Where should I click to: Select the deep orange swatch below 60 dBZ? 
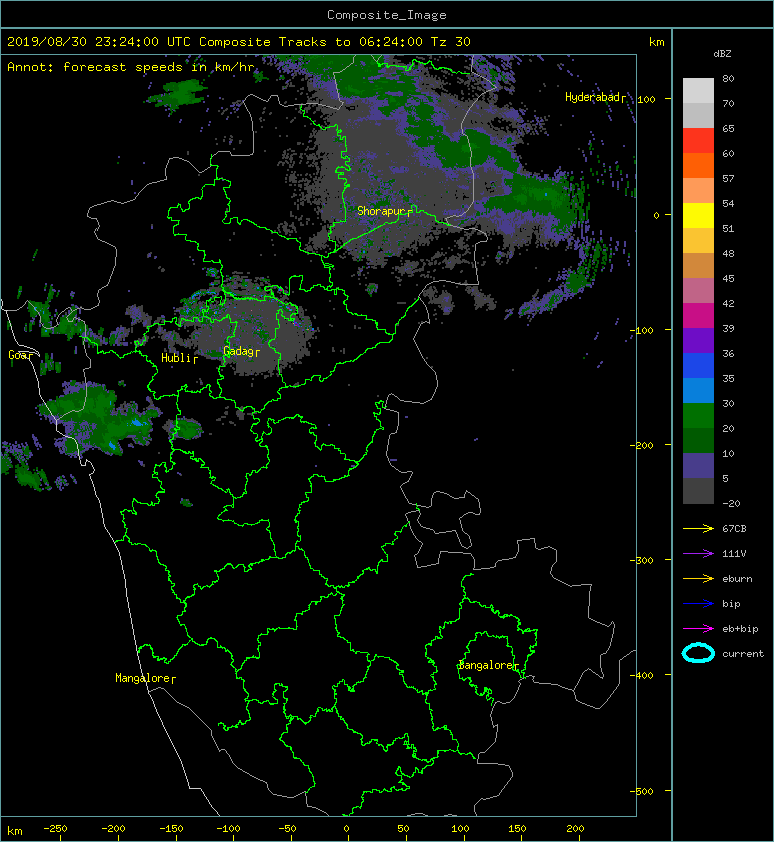pos(698,165)
